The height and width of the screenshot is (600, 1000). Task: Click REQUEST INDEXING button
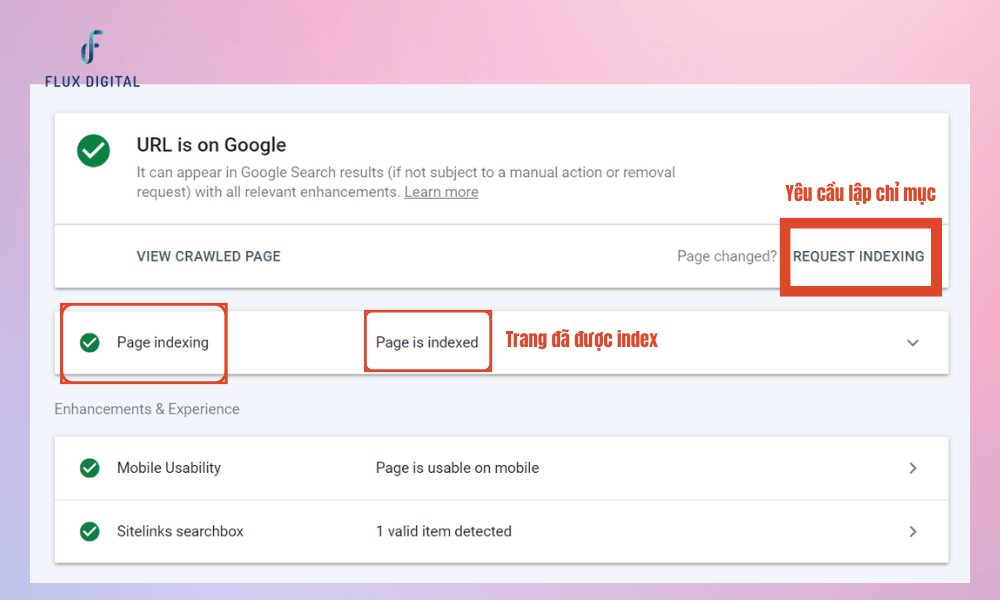858,256
